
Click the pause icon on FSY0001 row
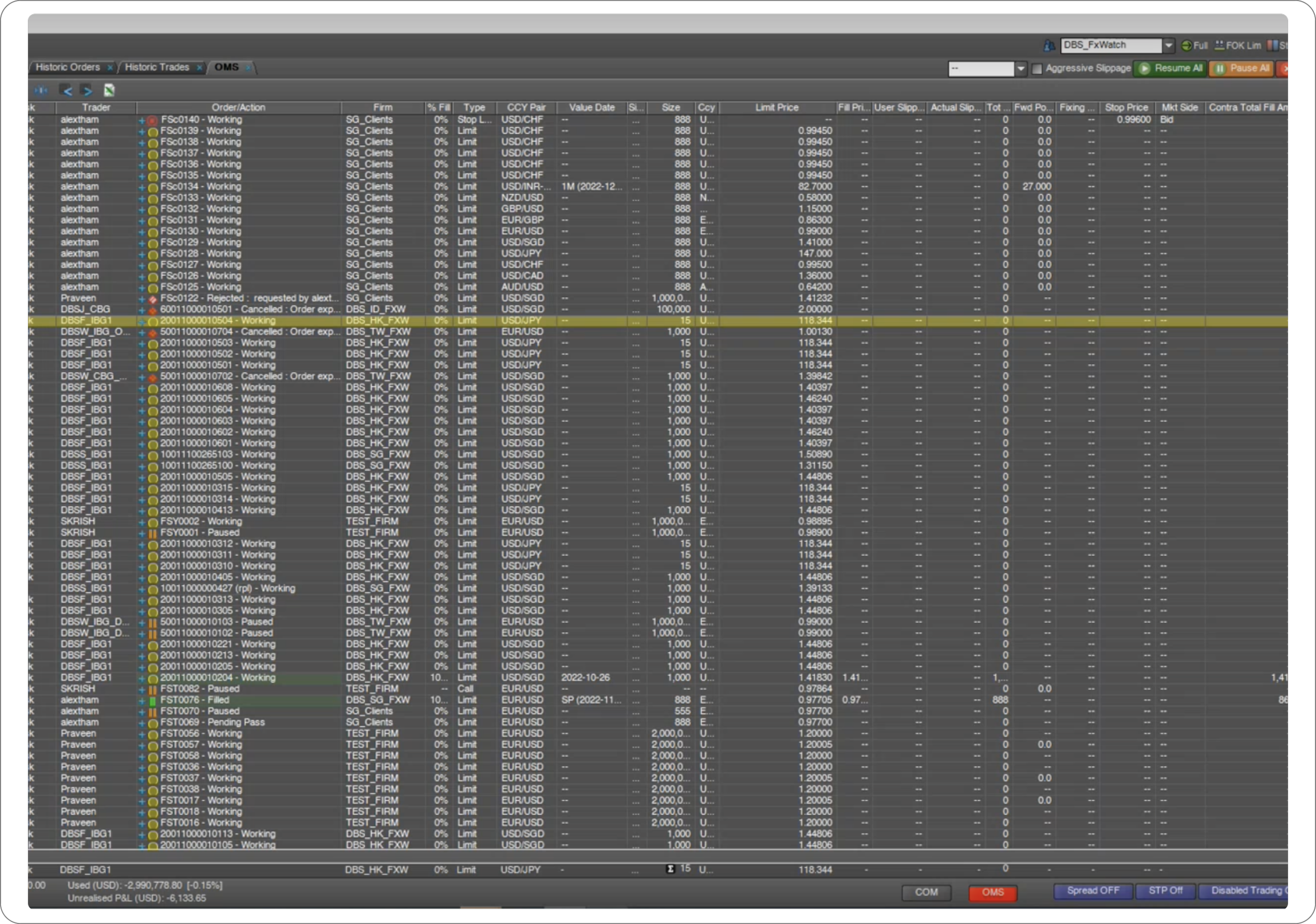(x=153, y=533)
